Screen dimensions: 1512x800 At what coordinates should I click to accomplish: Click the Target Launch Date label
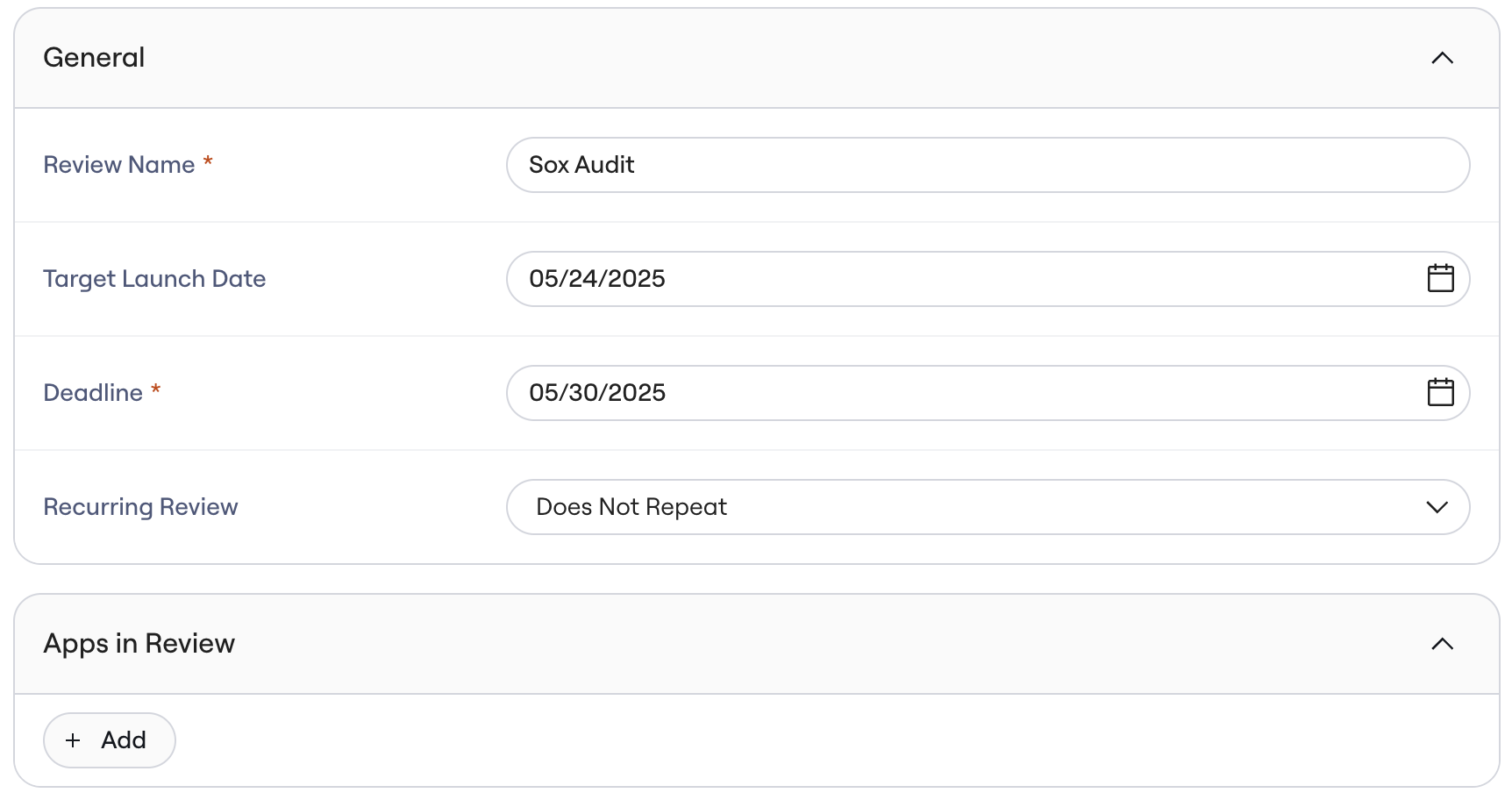154,279
